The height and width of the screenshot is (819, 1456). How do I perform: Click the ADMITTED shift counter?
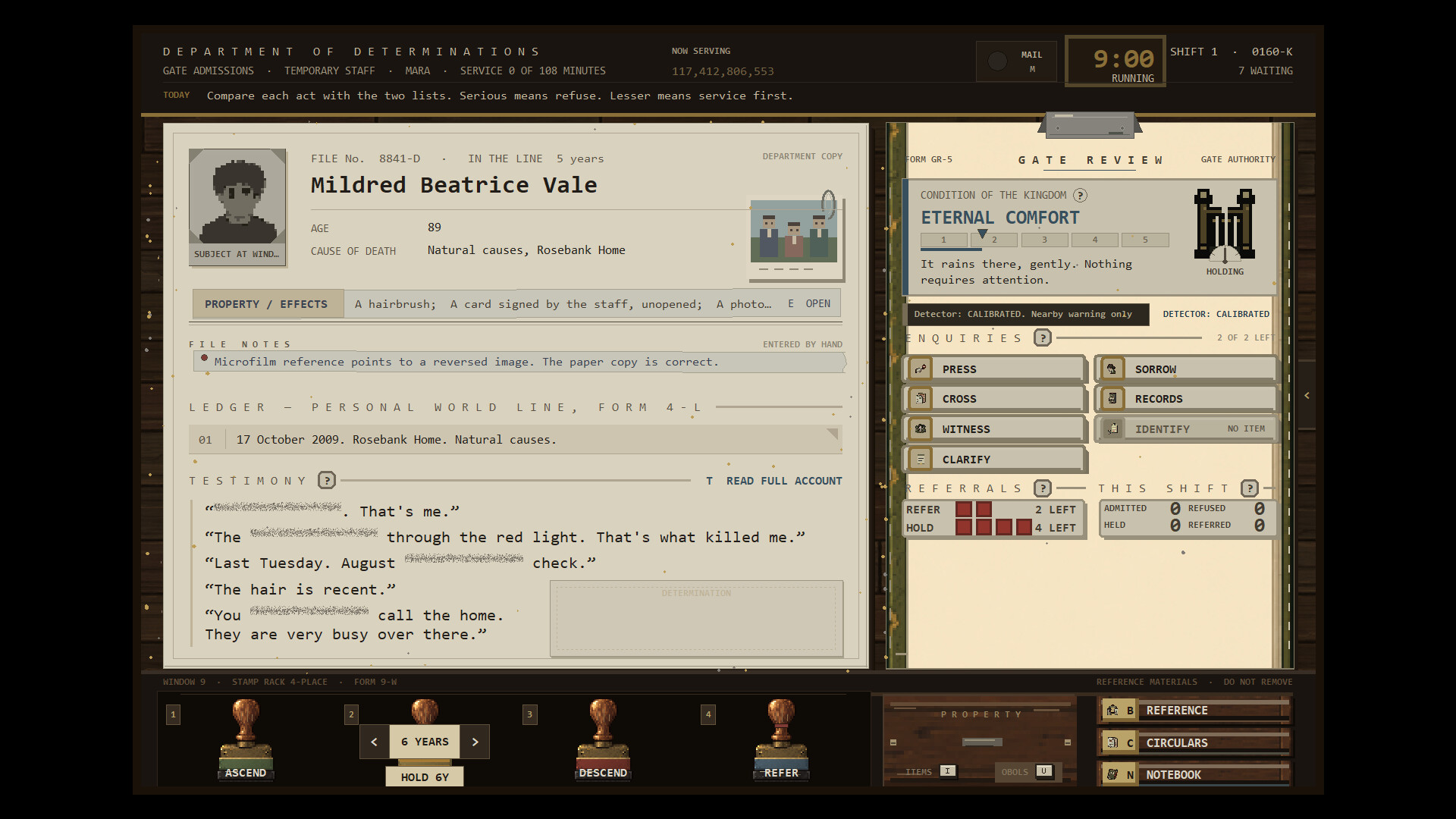coord(1141,508)
